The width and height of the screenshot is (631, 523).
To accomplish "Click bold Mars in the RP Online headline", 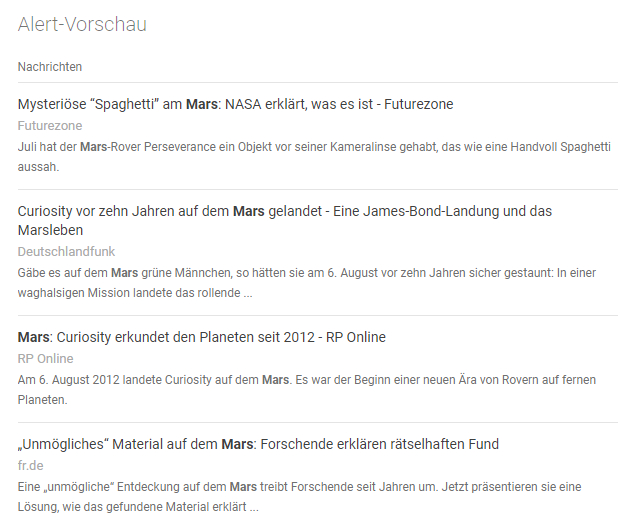I will (33, 337).
